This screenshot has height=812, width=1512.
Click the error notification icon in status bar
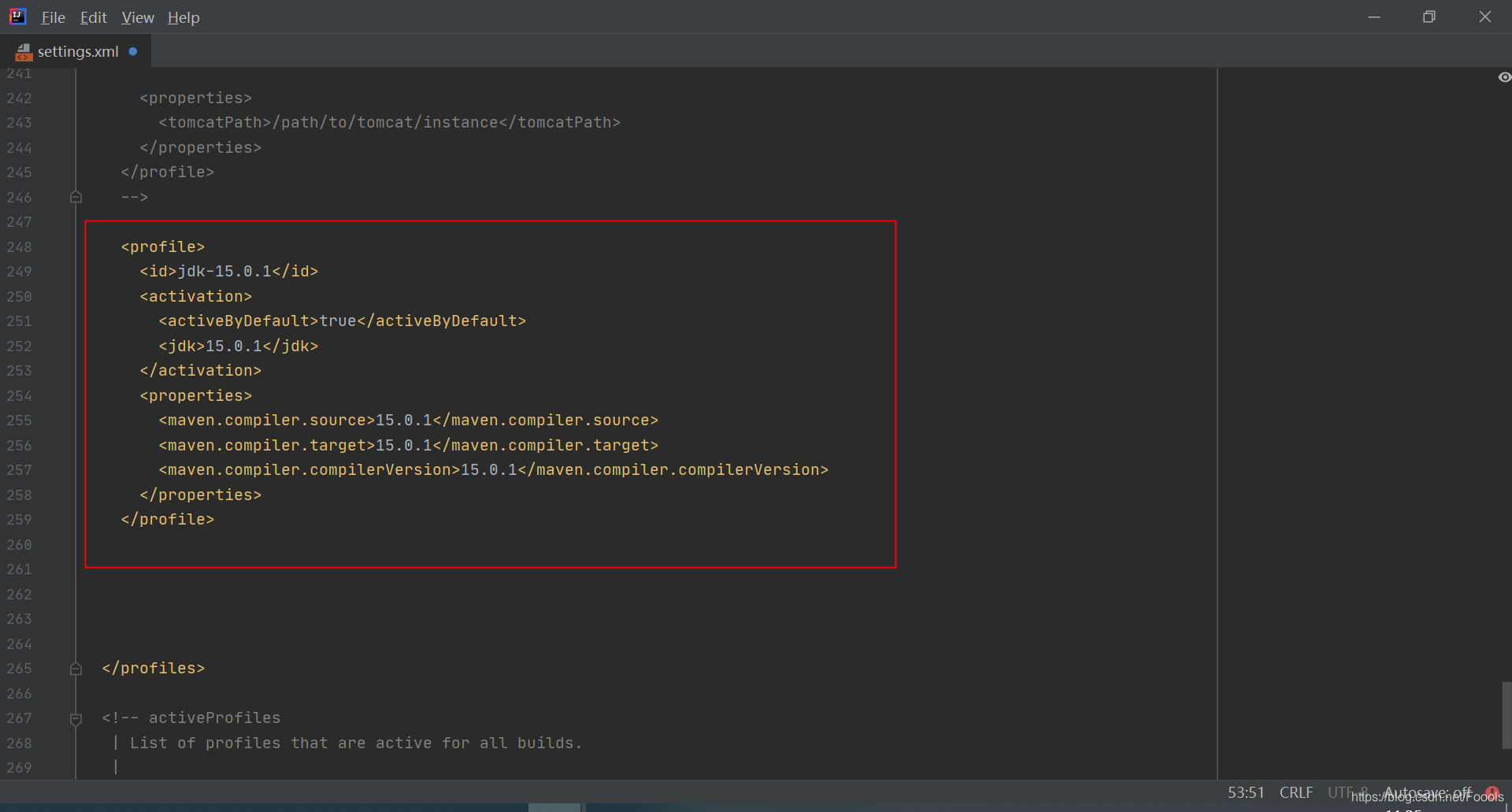pos(1492,792)
